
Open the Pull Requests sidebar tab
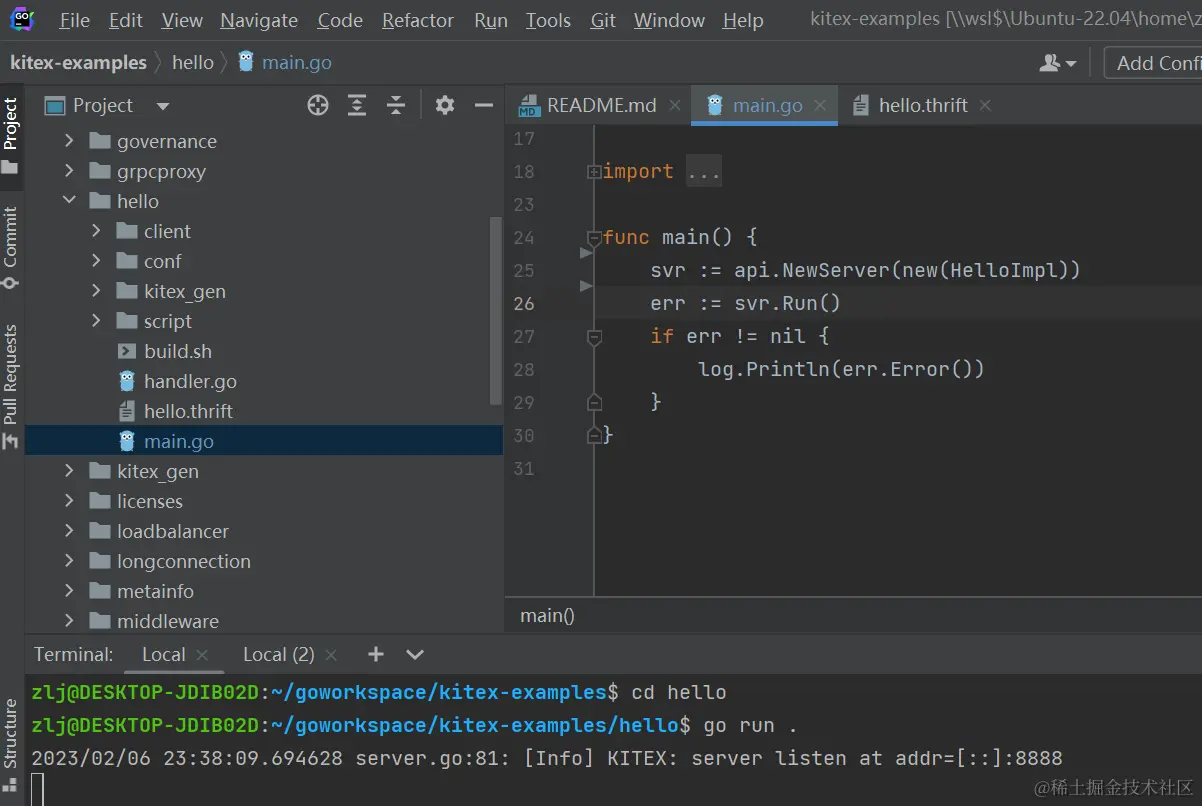pyautogui.click(x=11, y=387)
